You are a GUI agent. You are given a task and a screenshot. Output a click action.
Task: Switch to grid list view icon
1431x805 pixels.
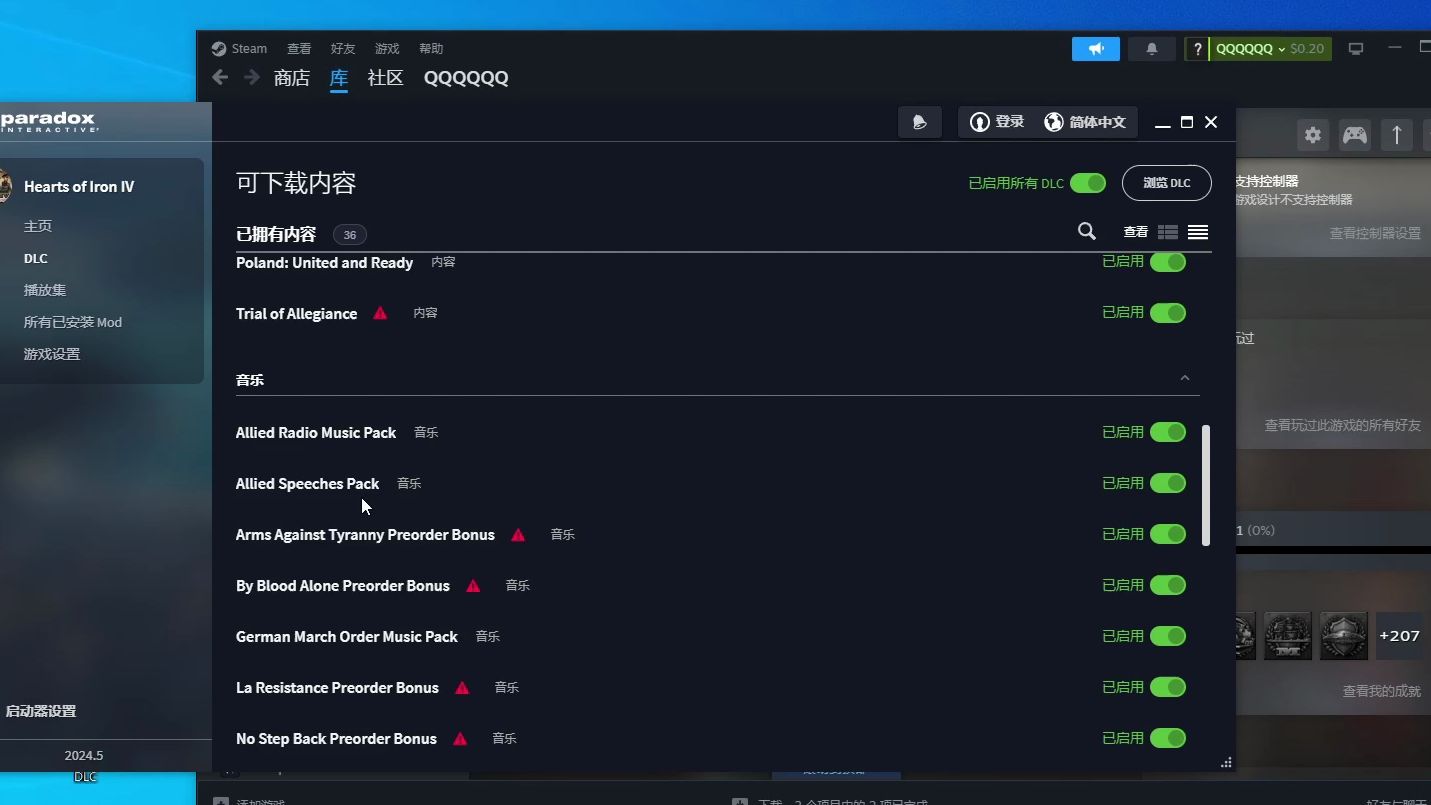tap(1168, 232)
